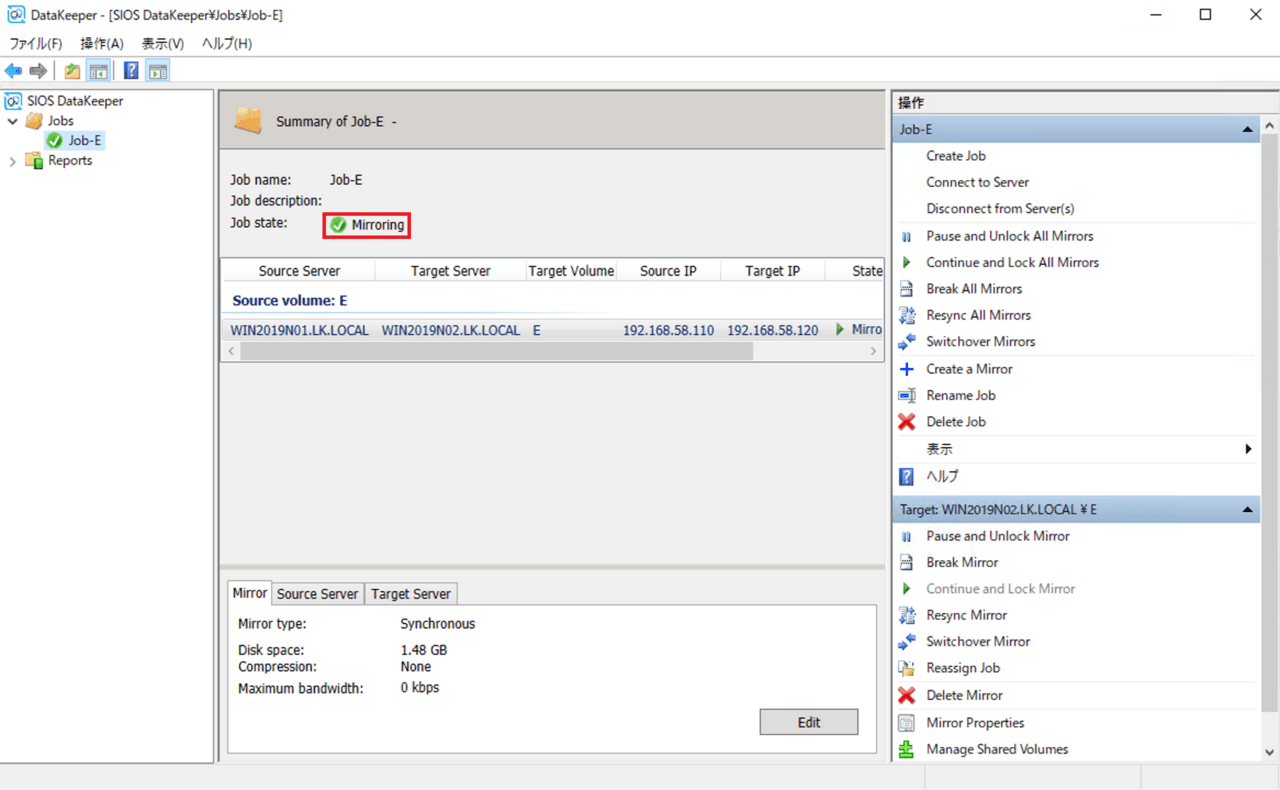Click the actions pane scroll down arrow
Screen dimensions: 1280x790
pos(1270,752)
